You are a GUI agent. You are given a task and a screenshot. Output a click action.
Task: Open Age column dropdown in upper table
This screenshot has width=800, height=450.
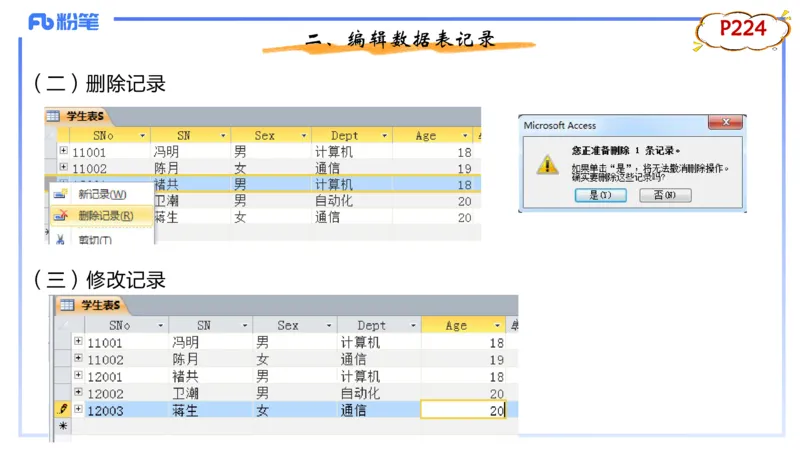coord(465,136)
